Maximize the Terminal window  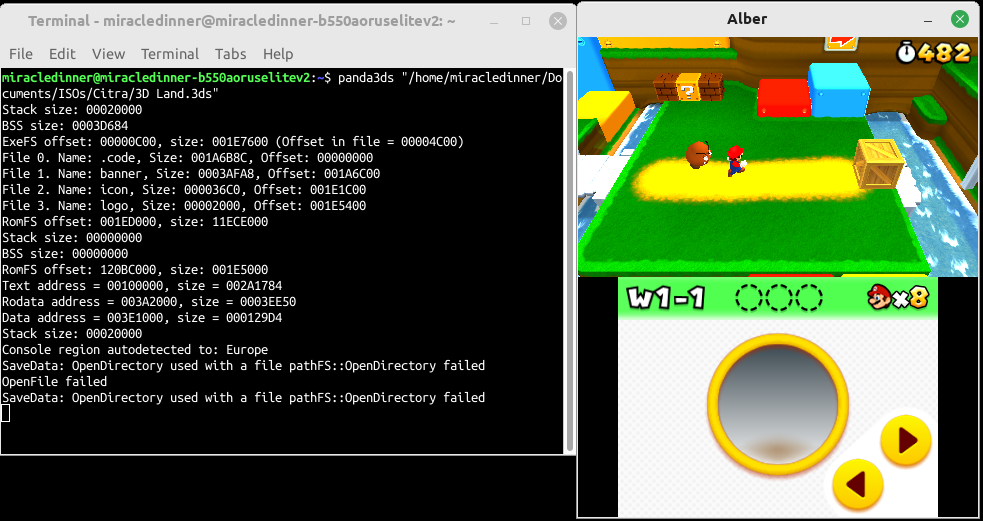(x=526, y=21)
